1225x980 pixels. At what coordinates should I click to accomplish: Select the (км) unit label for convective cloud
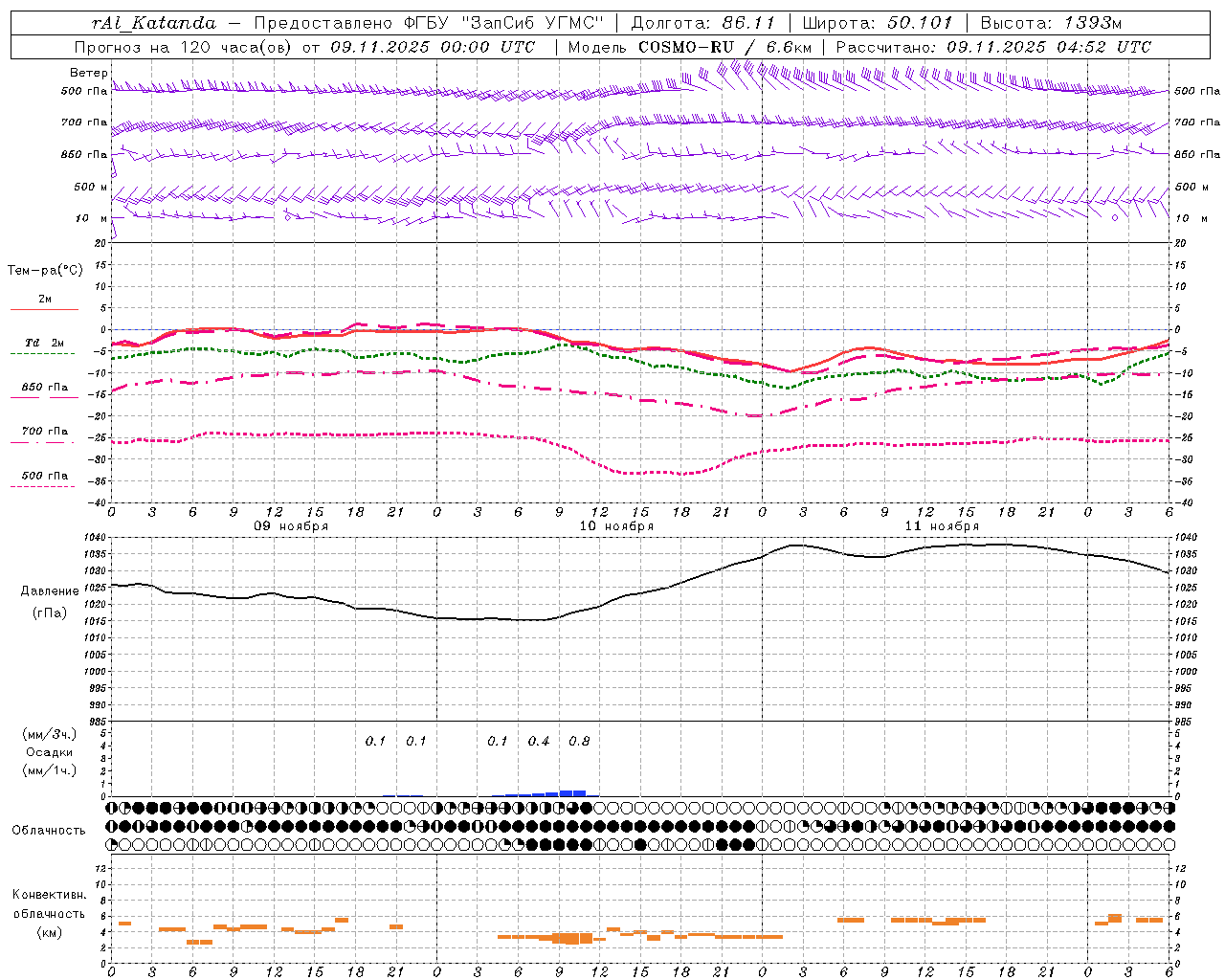[50, 932]
